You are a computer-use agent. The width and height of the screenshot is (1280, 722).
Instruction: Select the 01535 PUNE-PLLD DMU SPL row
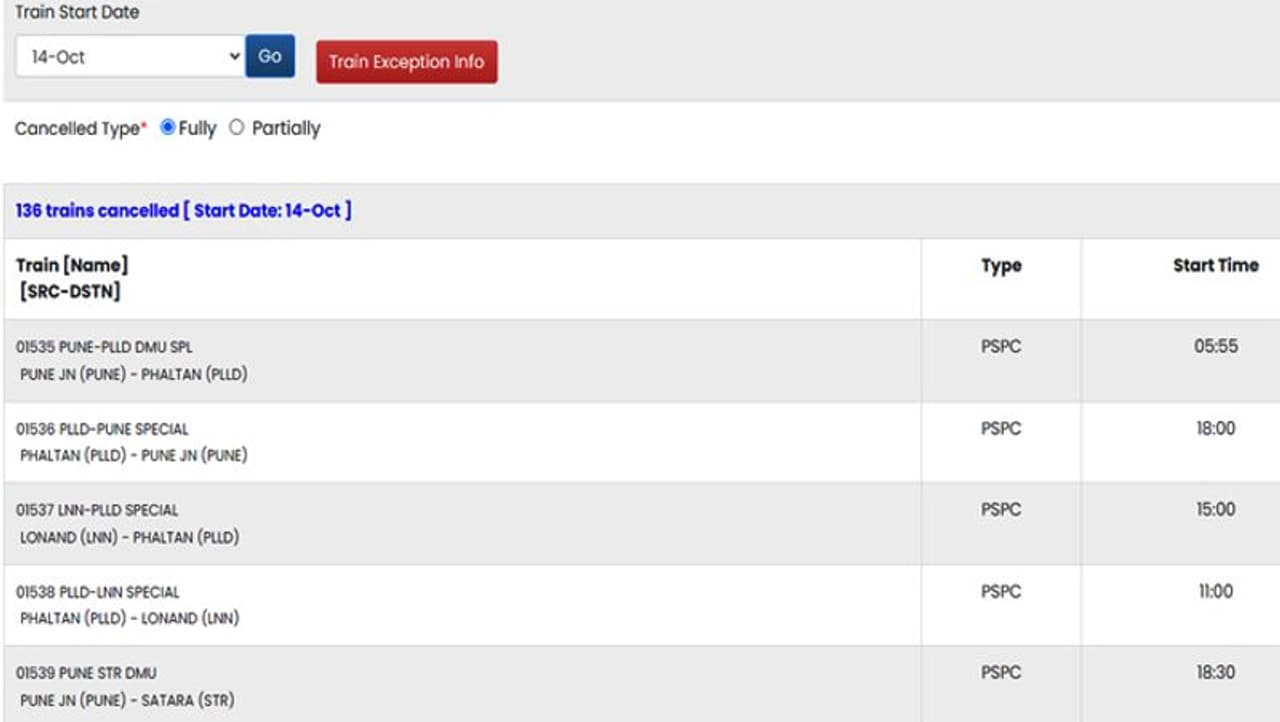(x=104, y=347)
